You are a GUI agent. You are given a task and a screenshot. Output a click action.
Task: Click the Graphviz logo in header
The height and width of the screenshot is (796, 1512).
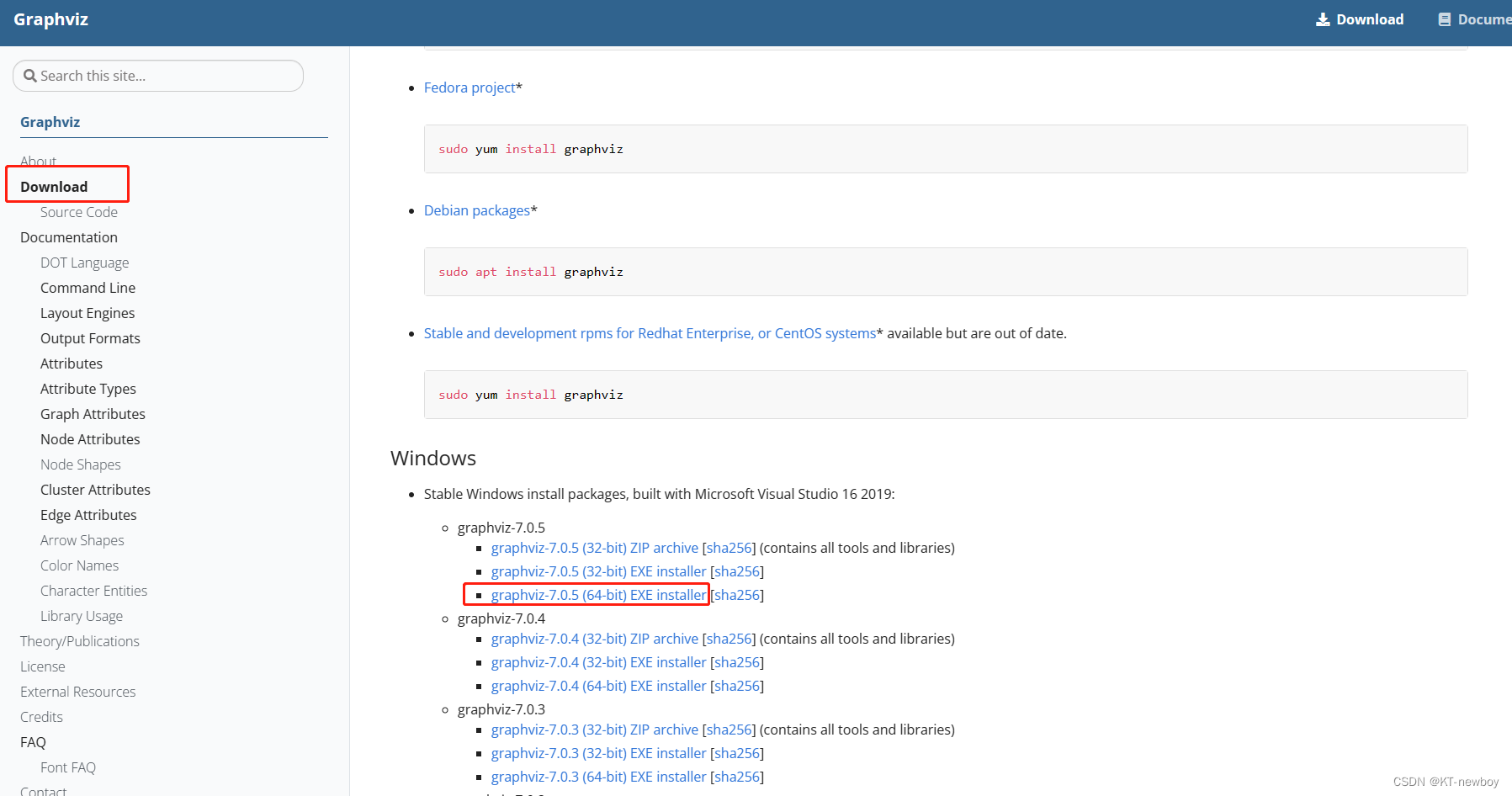coord(50,19)
